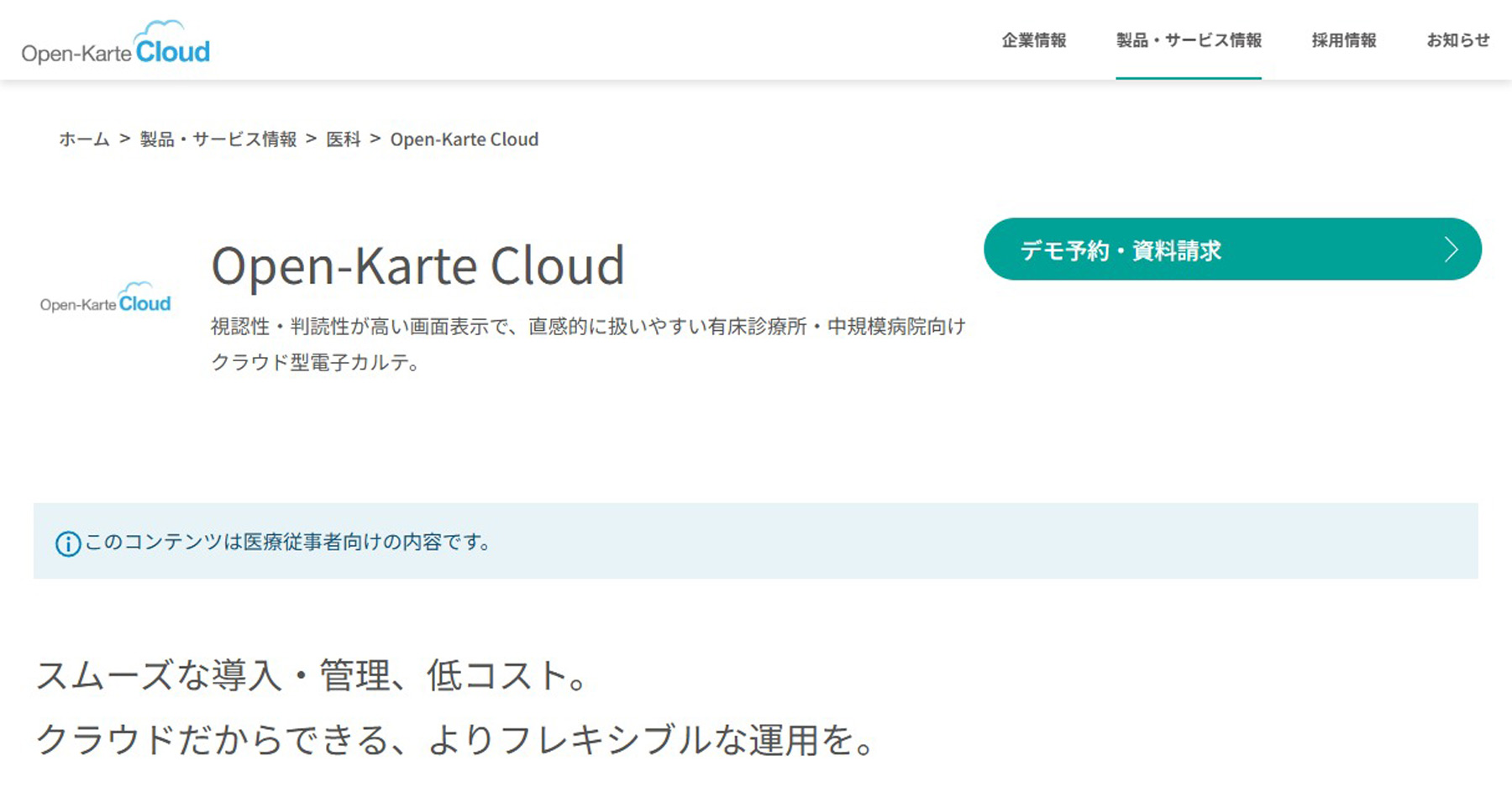
Task: Click Open-Karte Cloud breadcrumb text
Action: [x=465, y=139]
